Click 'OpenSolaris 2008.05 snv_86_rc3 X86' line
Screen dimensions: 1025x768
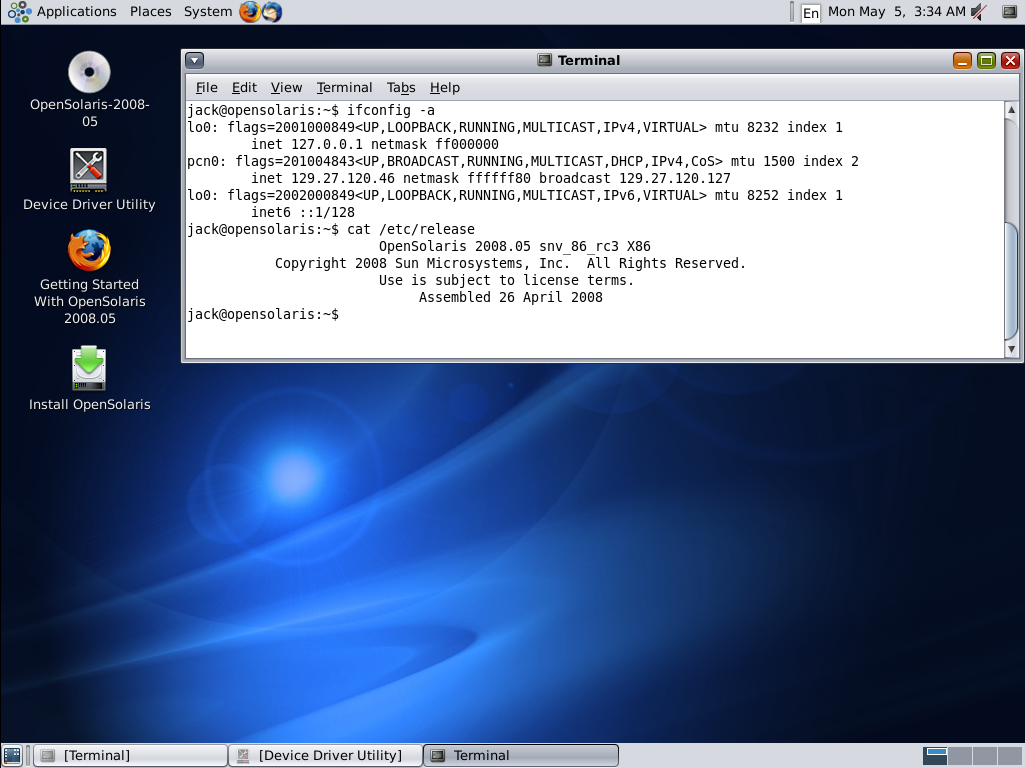click(514, 246)
